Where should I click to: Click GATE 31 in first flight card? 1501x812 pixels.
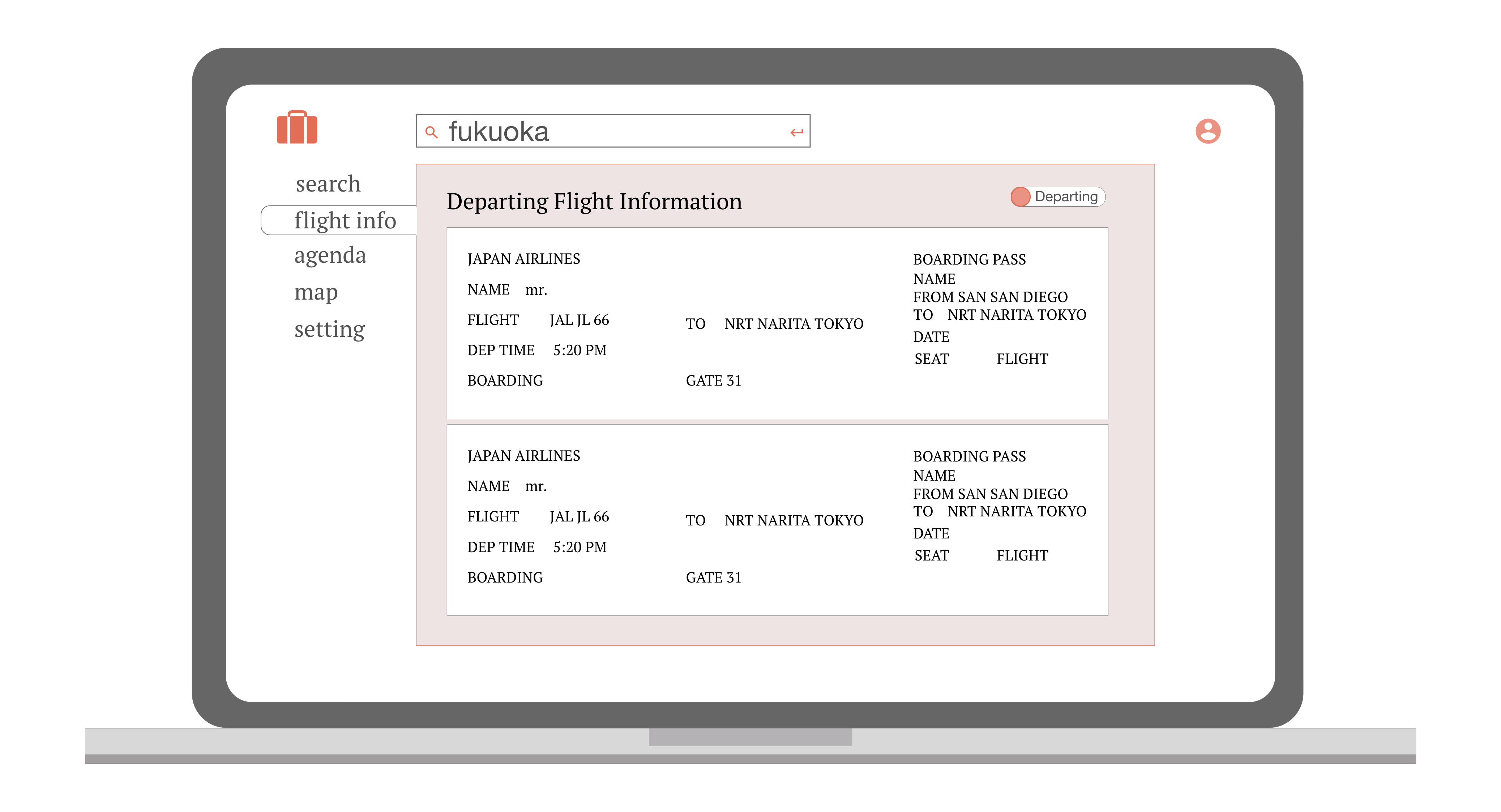(x=713, y=381)
